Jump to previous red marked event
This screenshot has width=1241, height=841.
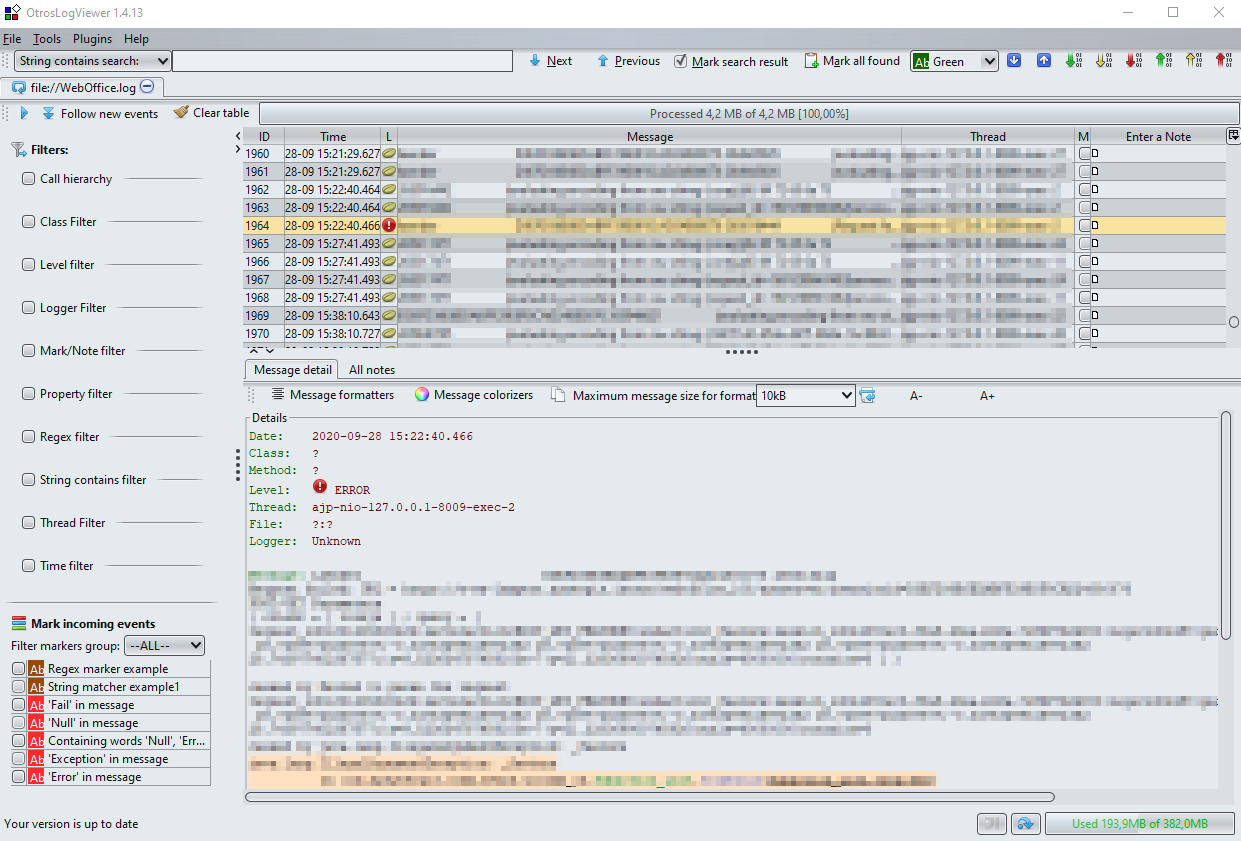coord(1223,60)
